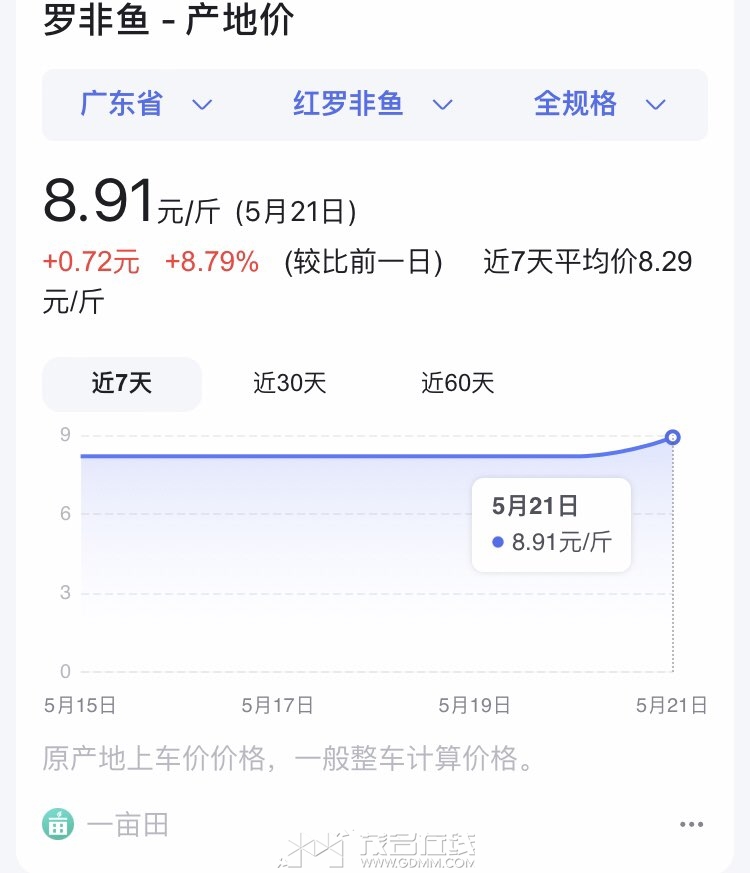Image resolution: width=750 pixels, height=873 pixels.
Task: Click the 5月15日 axis label
Action: 80,705
